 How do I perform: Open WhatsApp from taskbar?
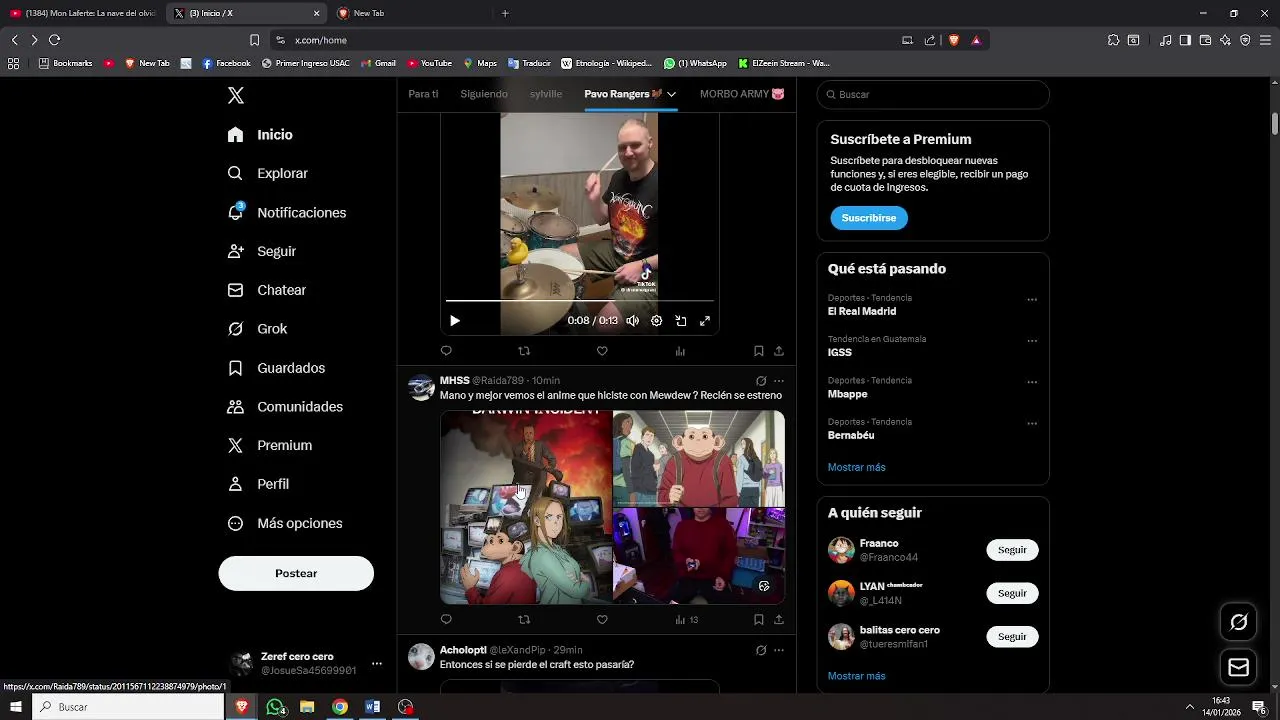tap(275, 707)
